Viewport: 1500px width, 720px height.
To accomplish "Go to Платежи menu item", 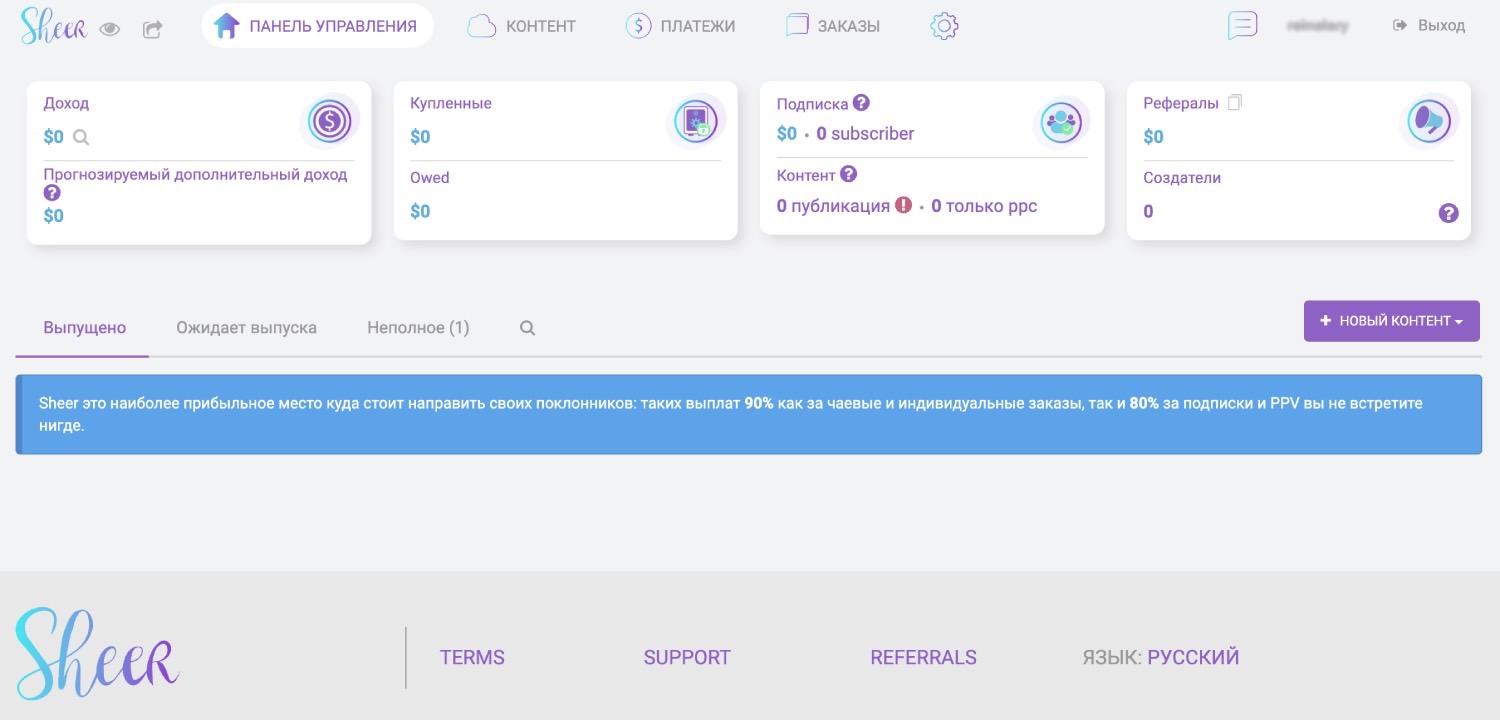I will pos(680,26).
